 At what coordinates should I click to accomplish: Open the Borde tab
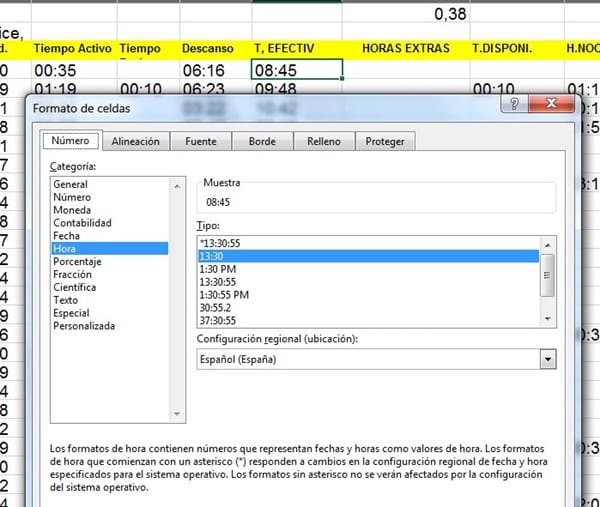point(262,141)
